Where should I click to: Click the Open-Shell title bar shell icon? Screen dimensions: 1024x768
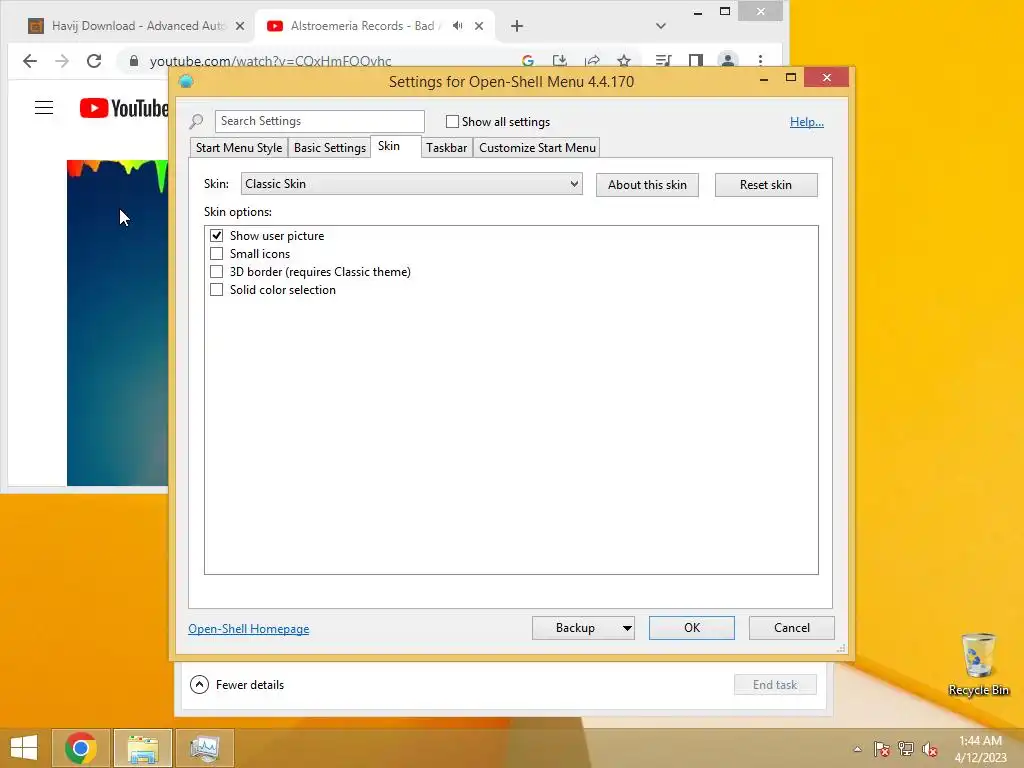(186, 82)
